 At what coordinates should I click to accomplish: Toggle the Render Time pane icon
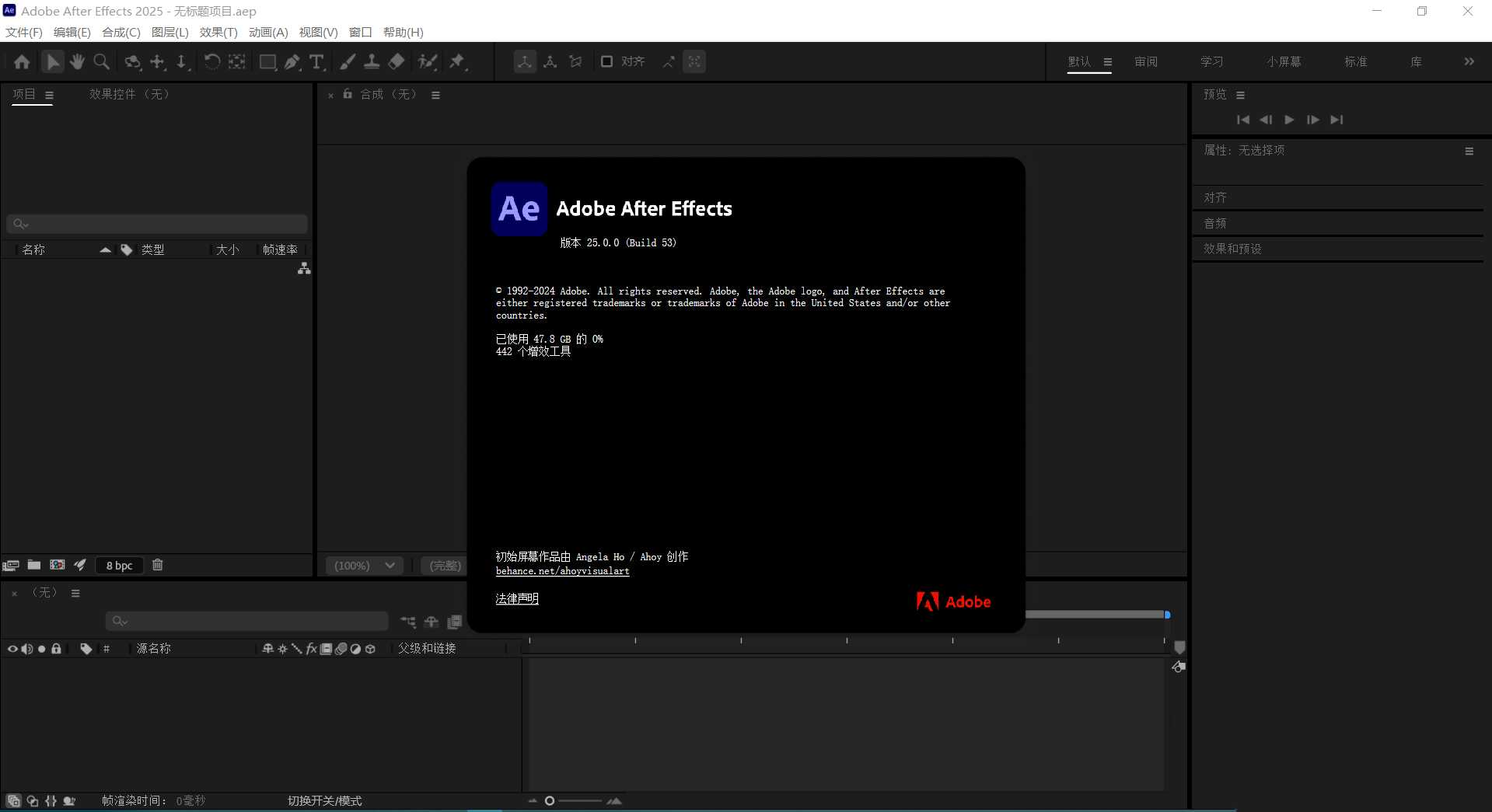(x=69, y=800)
